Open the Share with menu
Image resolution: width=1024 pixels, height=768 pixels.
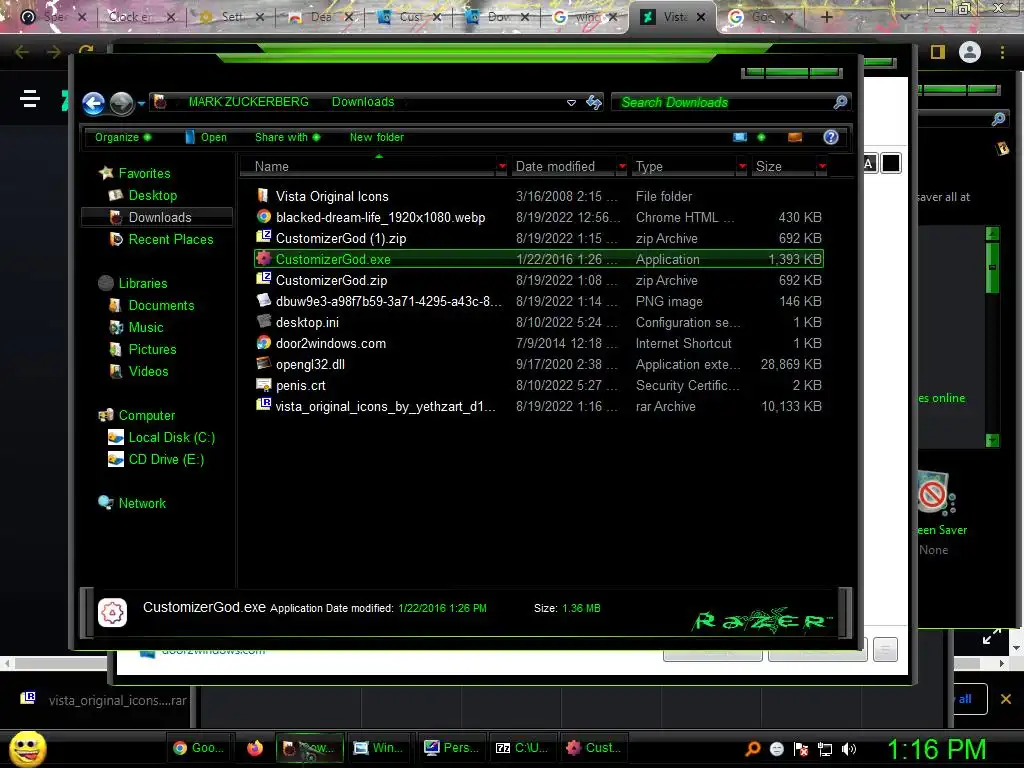[287, 137]
